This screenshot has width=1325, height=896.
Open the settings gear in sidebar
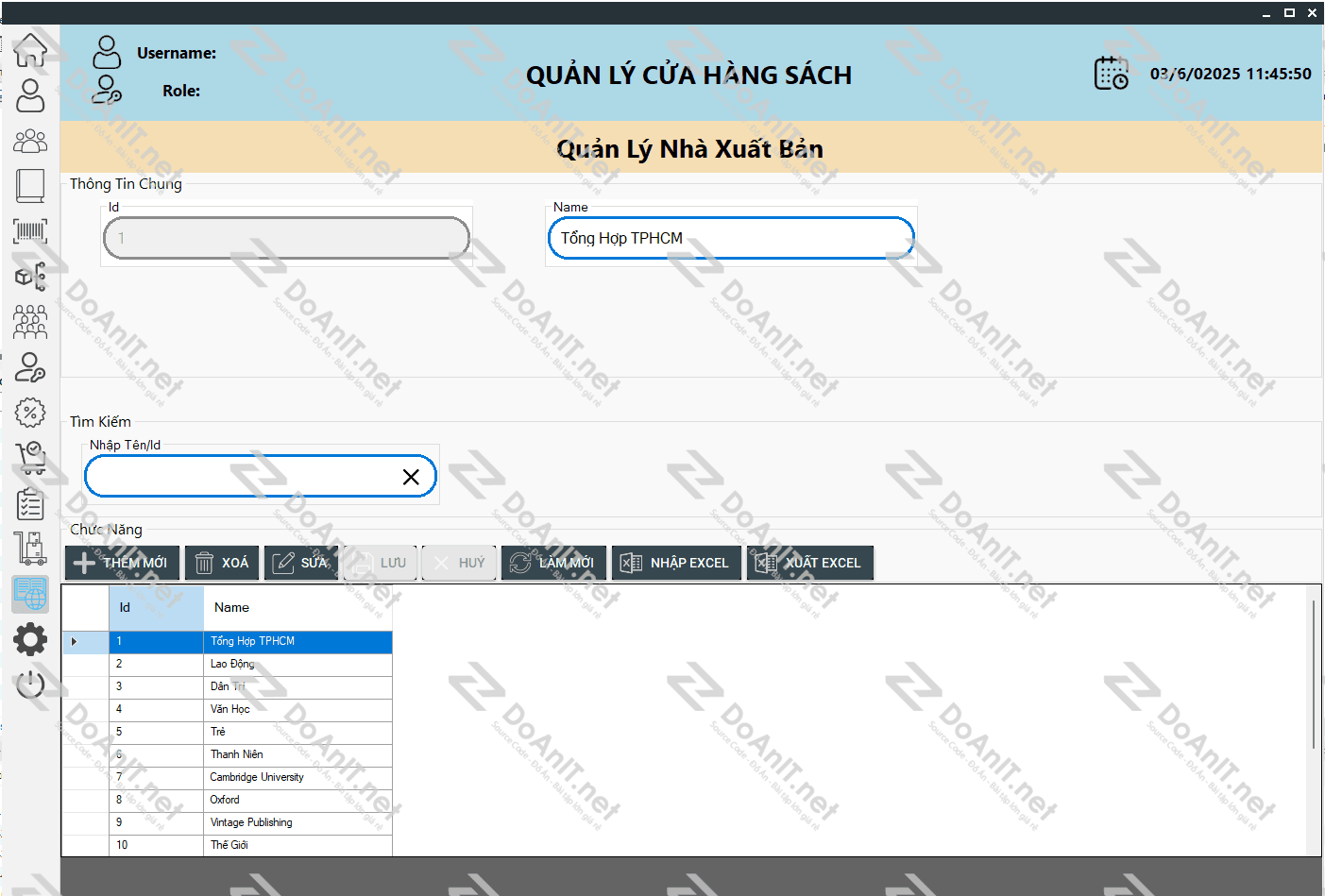click(30, 640)
